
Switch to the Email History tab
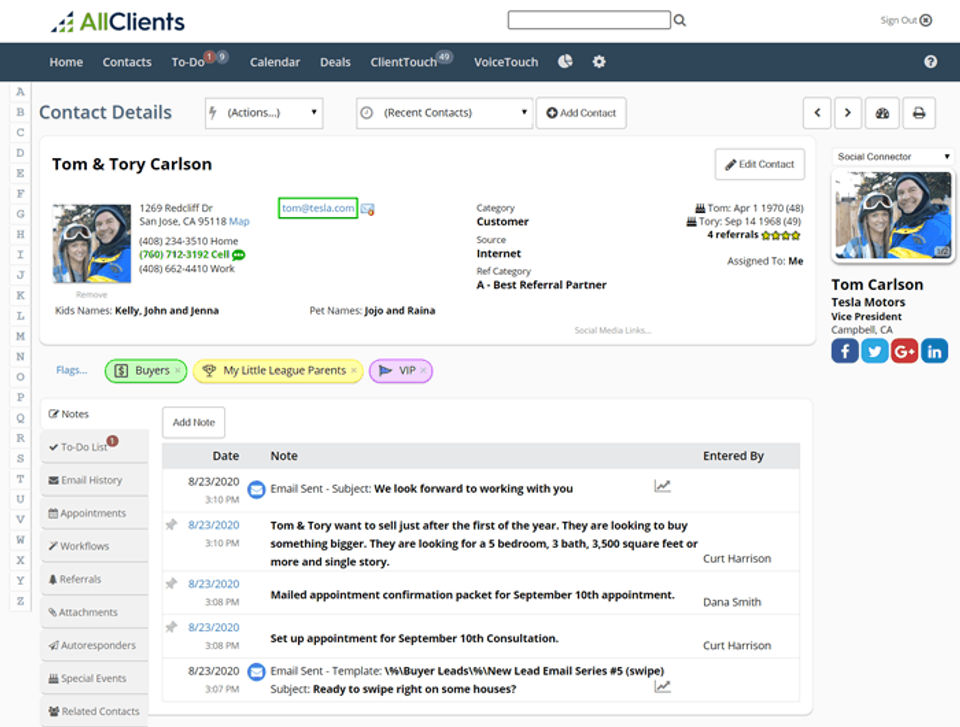(92, 480)
